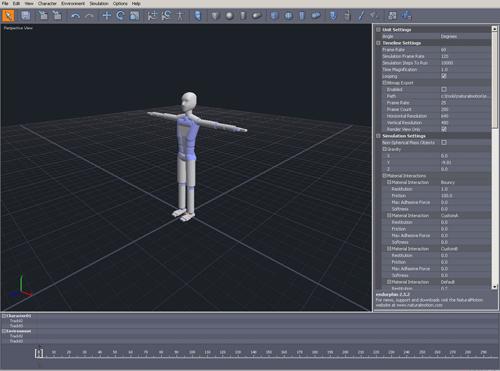Screen dimensions: 500x371
Task: Click the timeline frame marker at start
Action: (39, 353)
